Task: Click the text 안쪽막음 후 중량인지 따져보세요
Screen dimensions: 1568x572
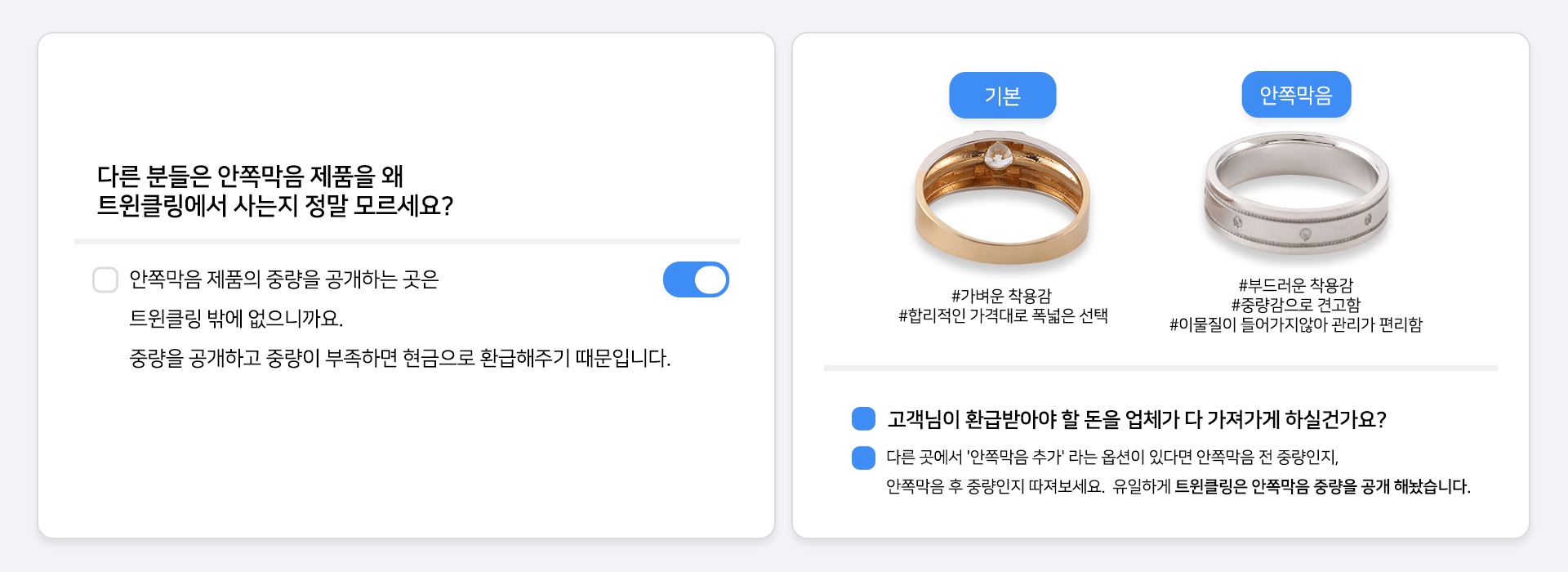Action: [x=996, y=486]
